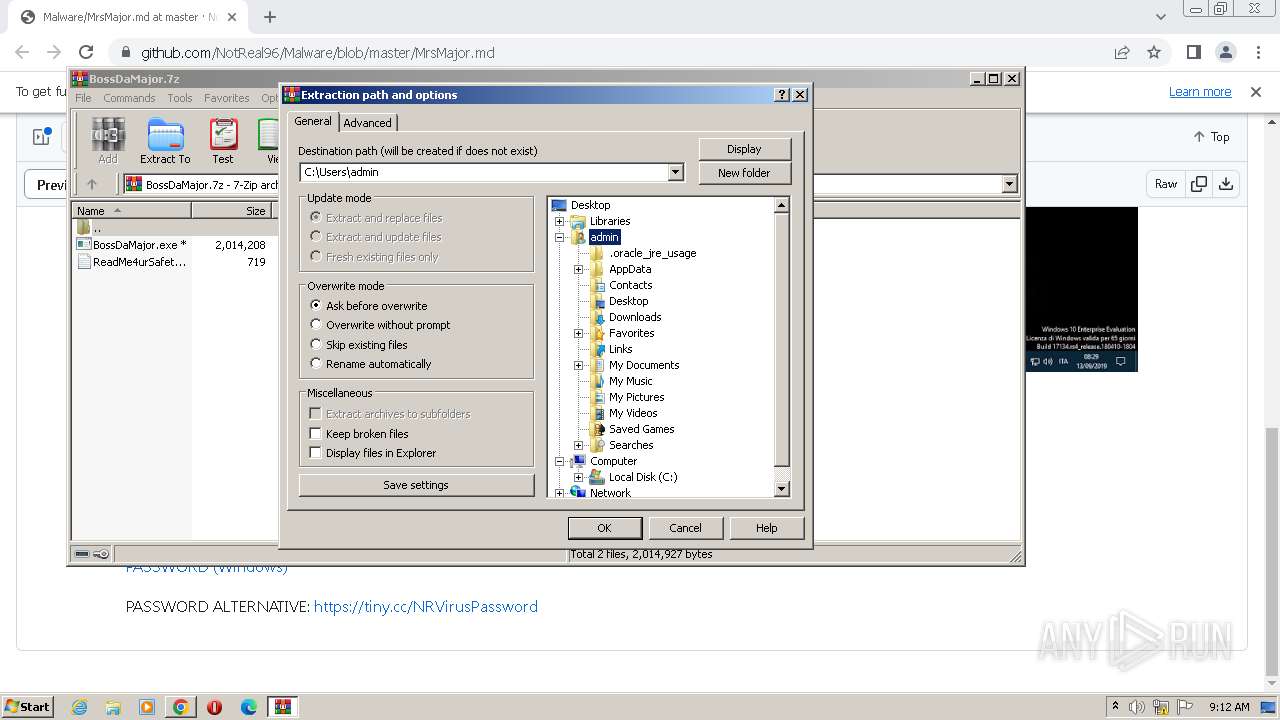
Task: Switch to the Advanced tab
Action: tap(367, 123)
